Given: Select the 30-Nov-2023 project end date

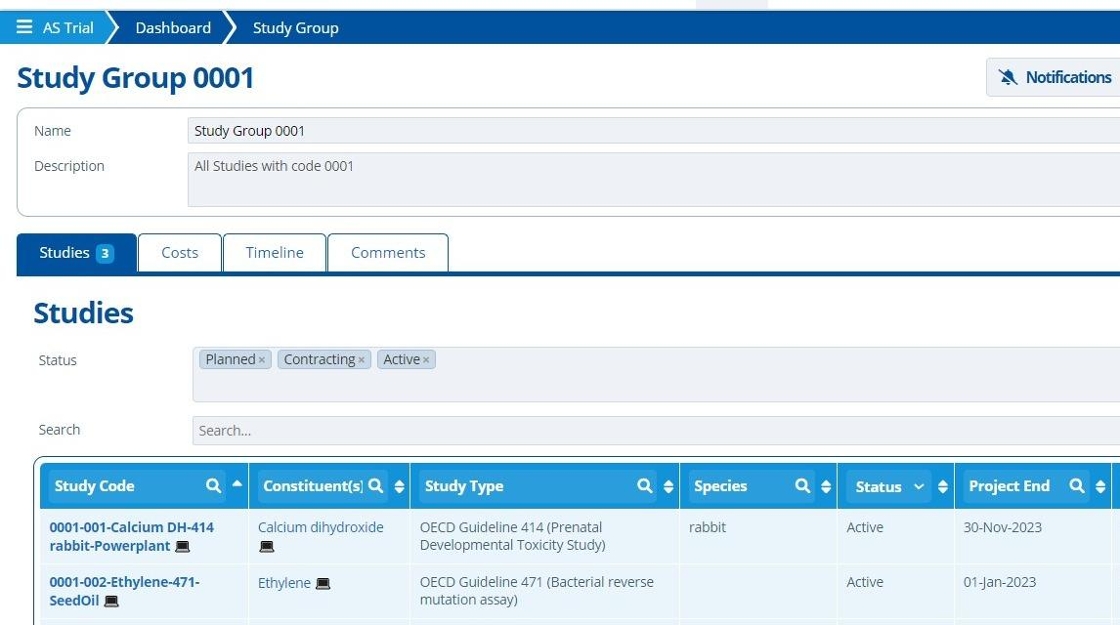Looking at the screenshot, I should pyautogui.click(x=1002, y=527).
